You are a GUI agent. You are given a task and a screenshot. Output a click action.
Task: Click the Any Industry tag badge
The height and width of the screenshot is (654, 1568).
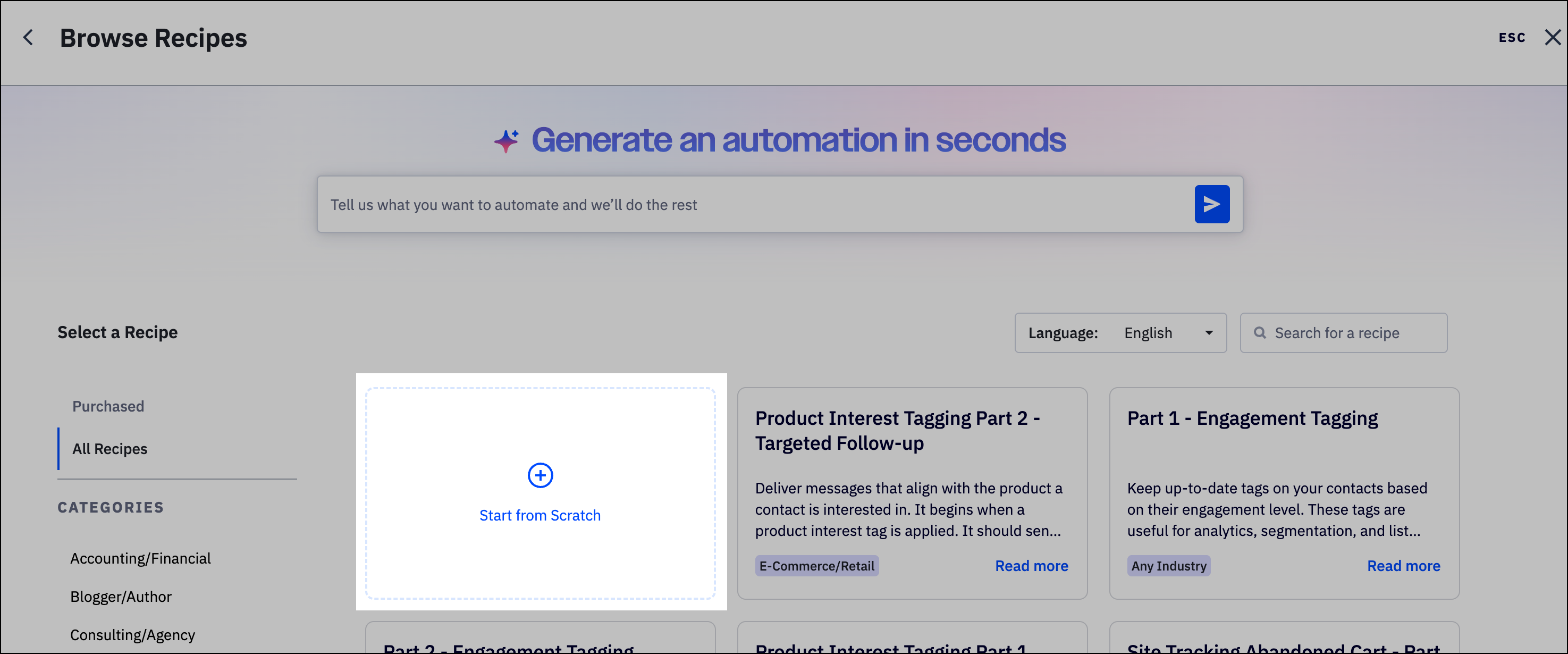point(1168,566)
